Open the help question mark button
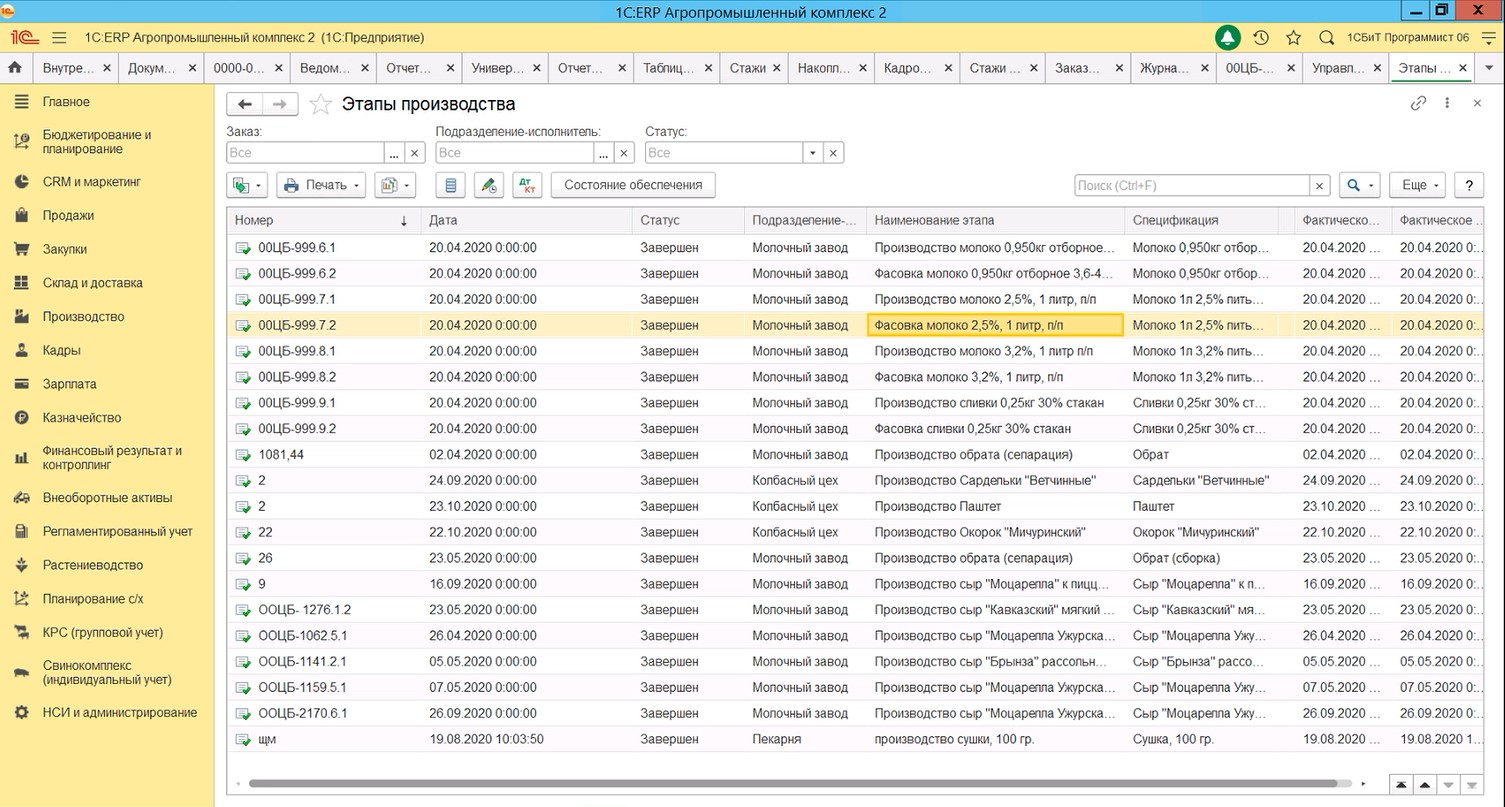The height and width of the screenshot is (807, 1505). tap(1468, 185)
